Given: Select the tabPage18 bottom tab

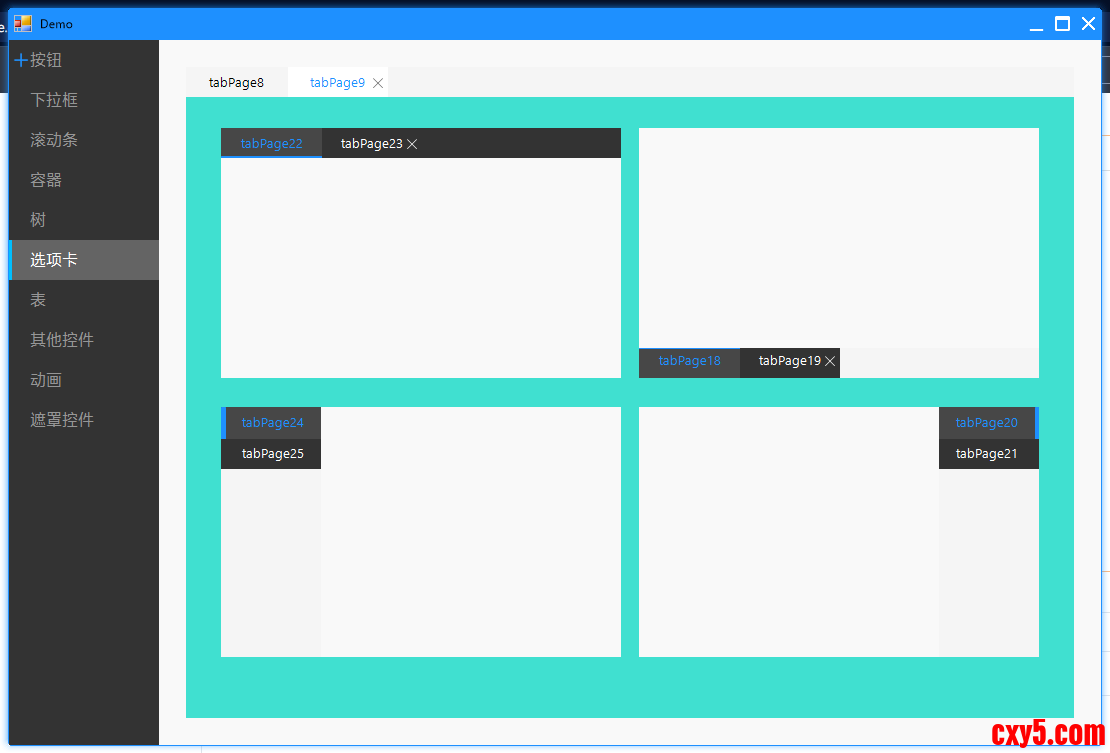Looking at the screenshot, I should (x=690, y=362).
